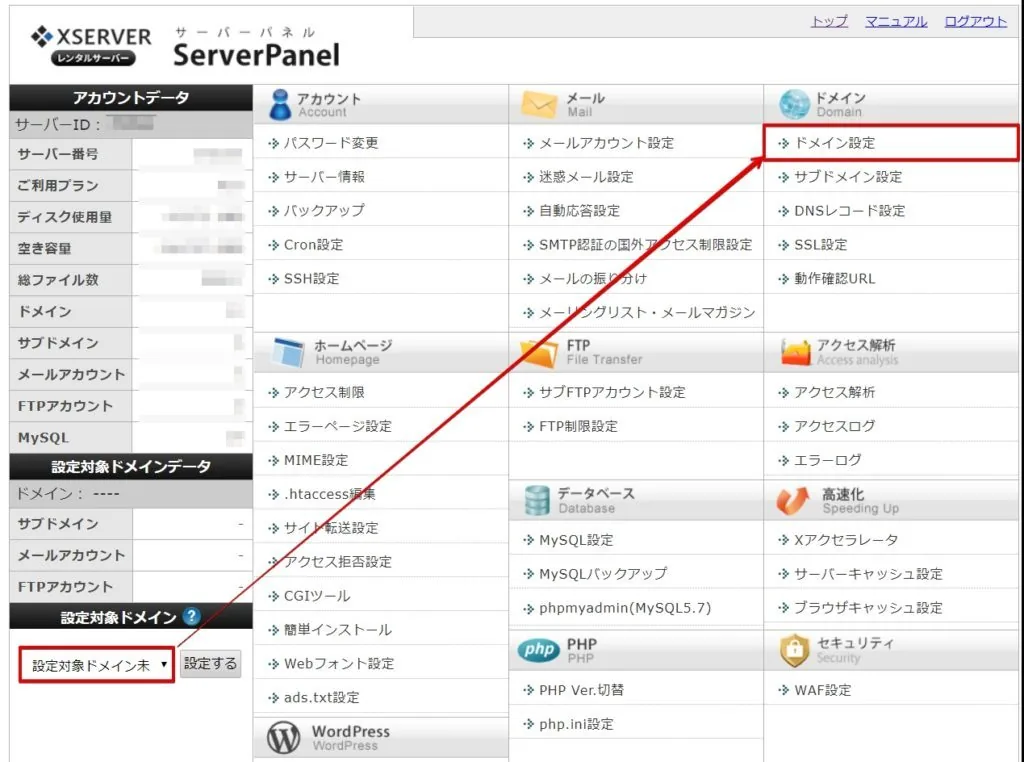Click the ディスク使用量 label

point(64,217)
